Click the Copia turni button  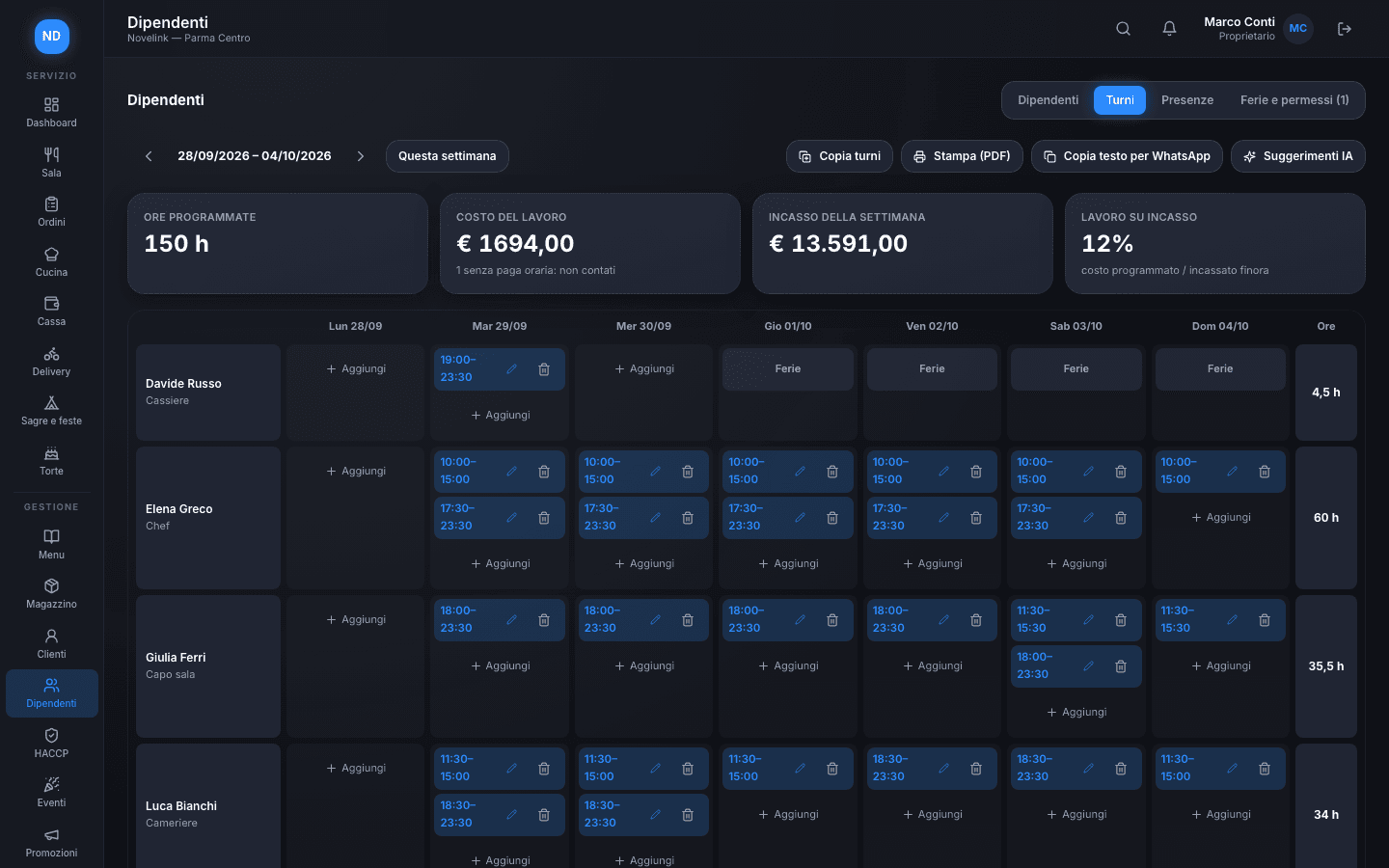839,156
